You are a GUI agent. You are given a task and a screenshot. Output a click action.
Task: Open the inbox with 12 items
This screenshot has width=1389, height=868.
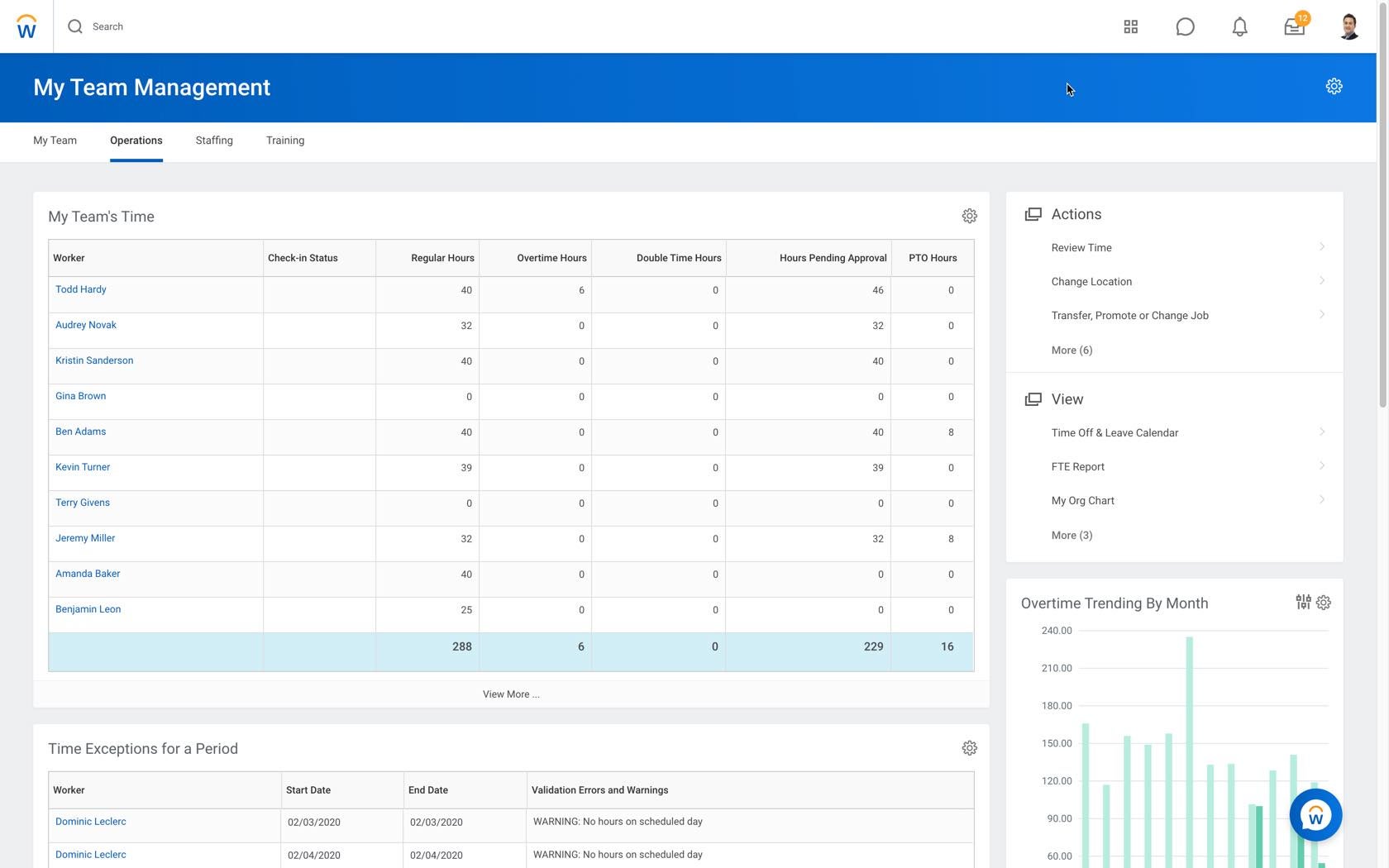(x=1294, y=26)
